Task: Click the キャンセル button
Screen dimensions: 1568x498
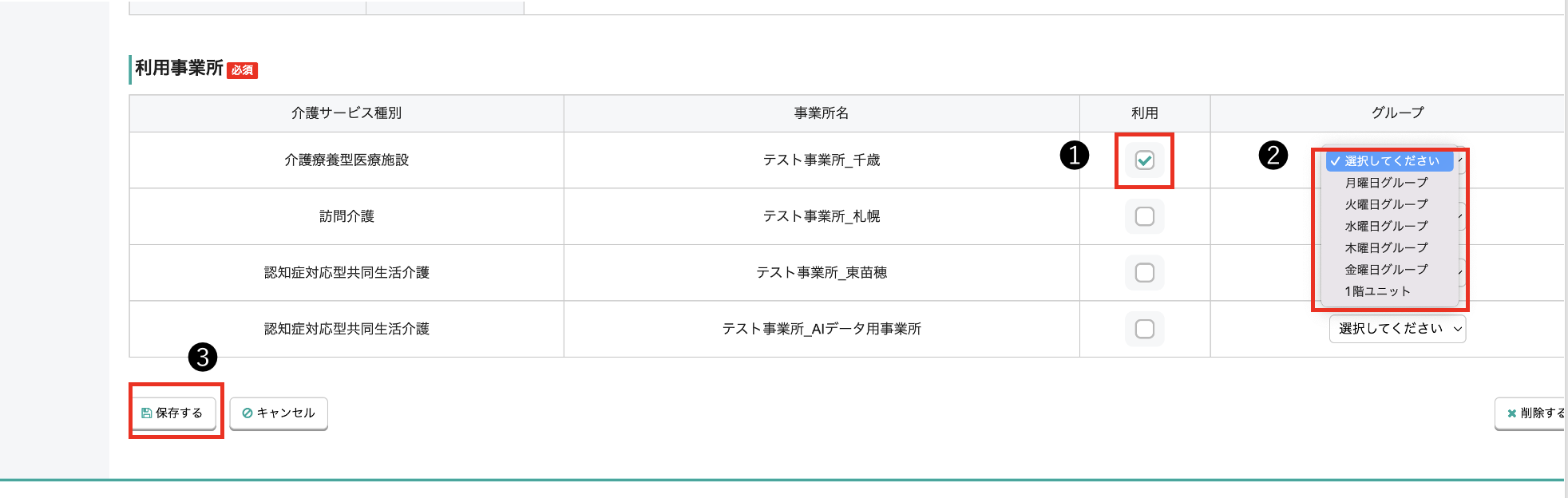Action: click(278, 413)
